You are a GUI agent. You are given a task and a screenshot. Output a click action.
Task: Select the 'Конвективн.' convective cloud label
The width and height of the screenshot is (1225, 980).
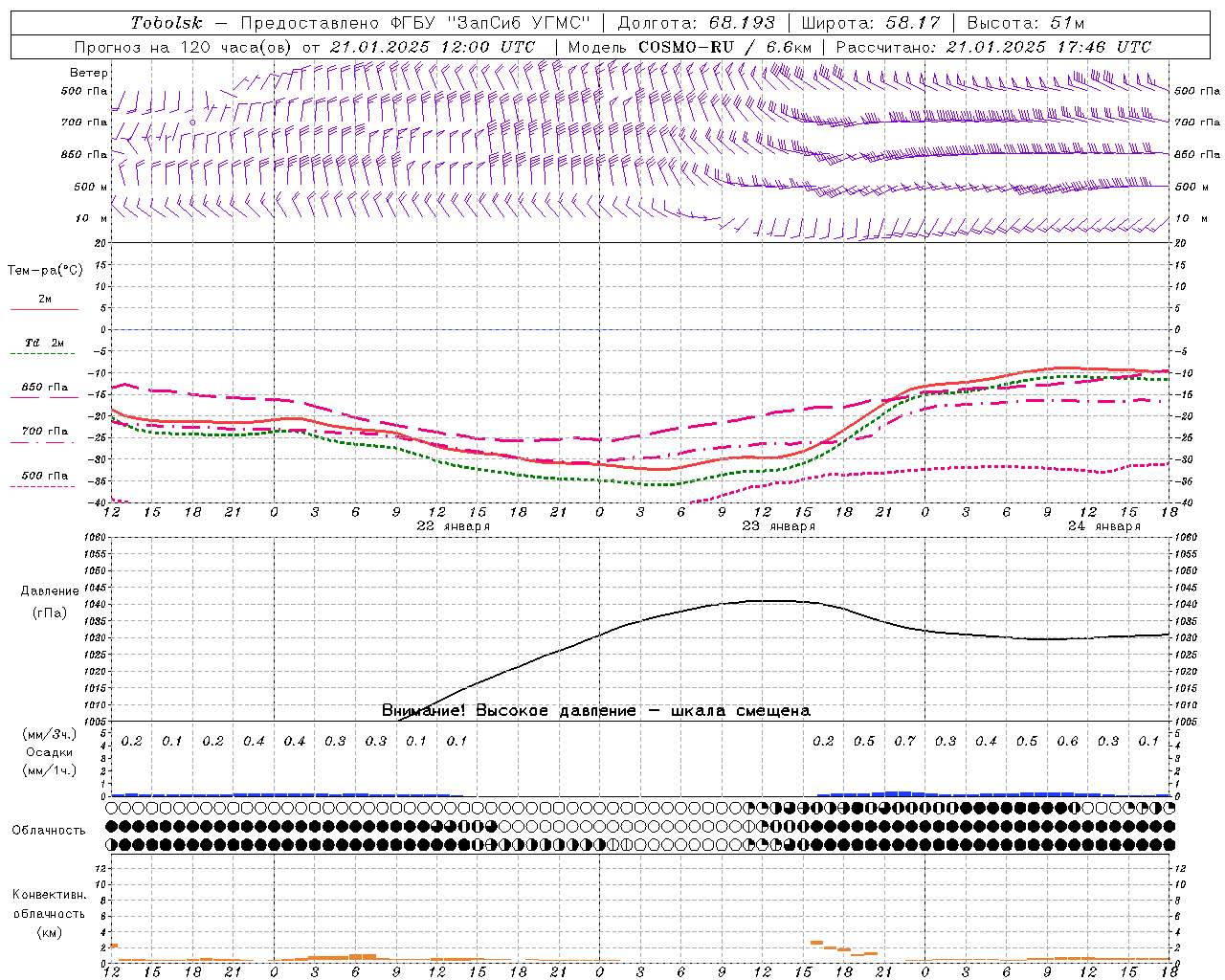coord(49,895)
